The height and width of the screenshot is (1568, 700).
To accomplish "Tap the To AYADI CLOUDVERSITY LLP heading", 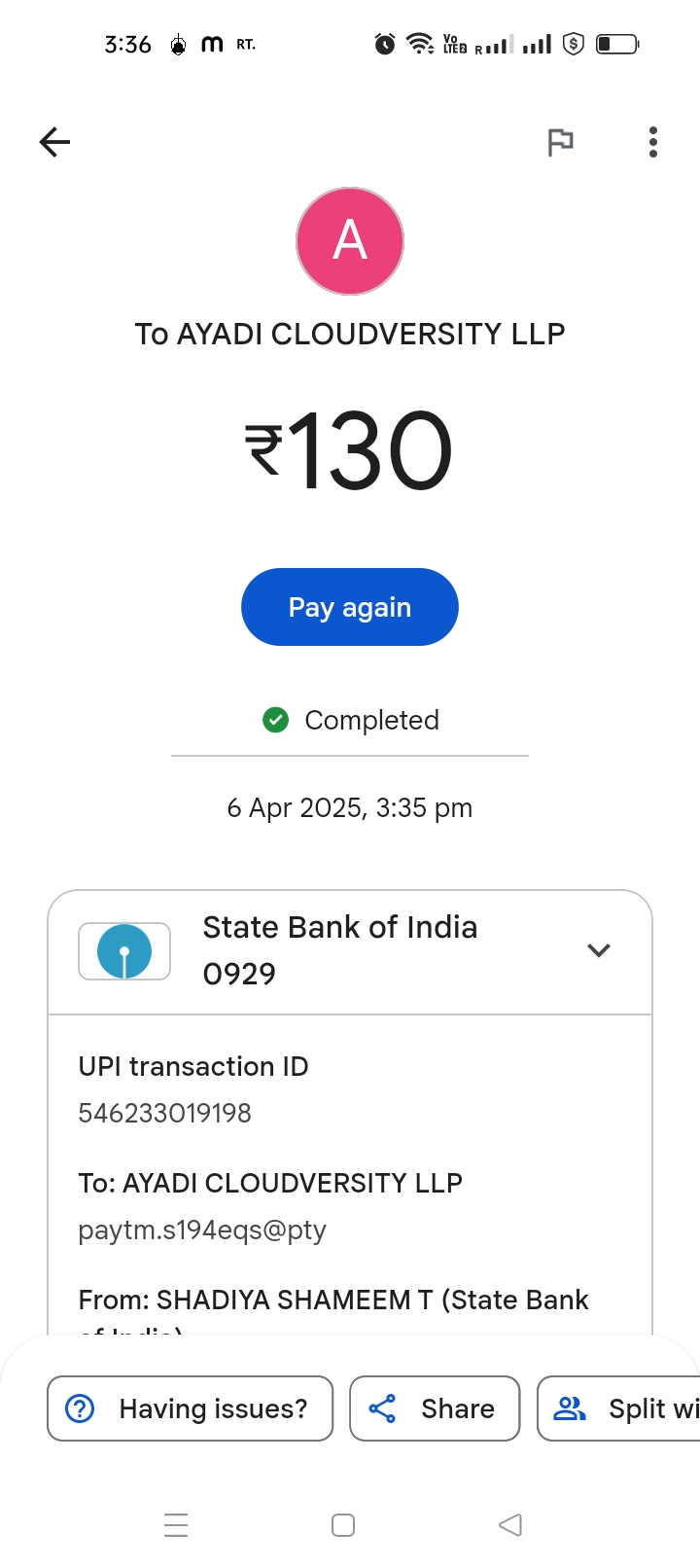I will pyautogui.click(x=350, y=334).
